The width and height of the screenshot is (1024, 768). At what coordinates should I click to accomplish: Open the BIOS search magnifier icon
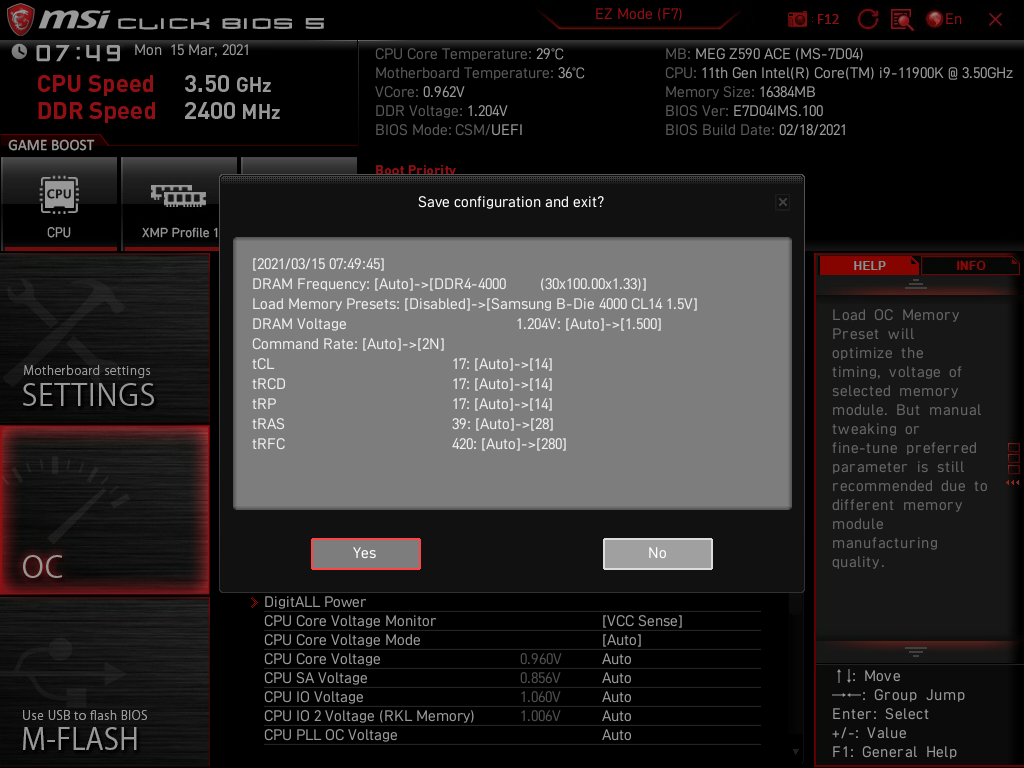click(902, 20)
